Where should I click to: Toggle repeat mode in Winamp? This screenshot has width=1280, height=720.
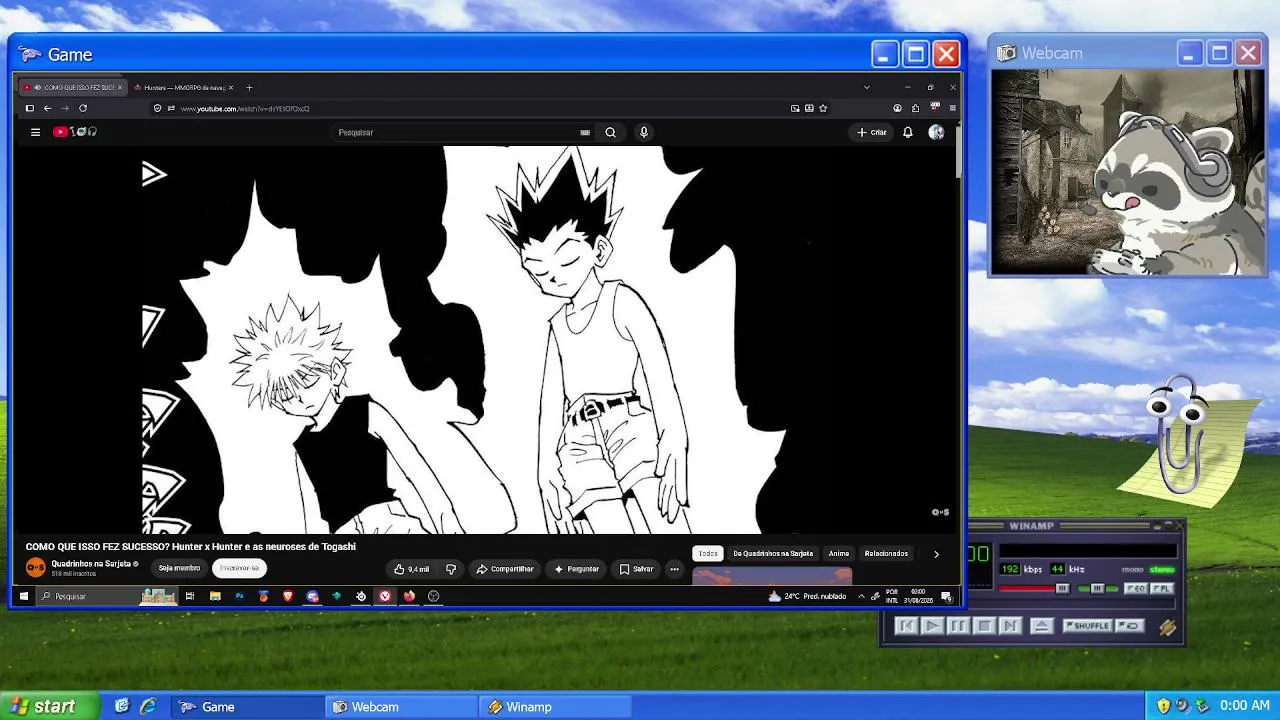(1130, 626)
